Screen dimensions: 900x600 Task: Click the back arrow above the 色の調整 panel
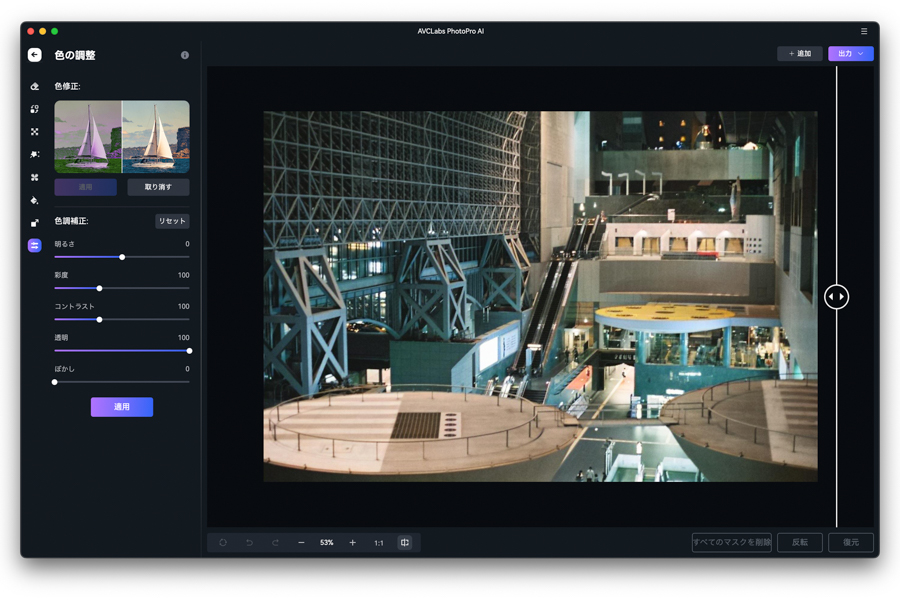tap(32, 55)
